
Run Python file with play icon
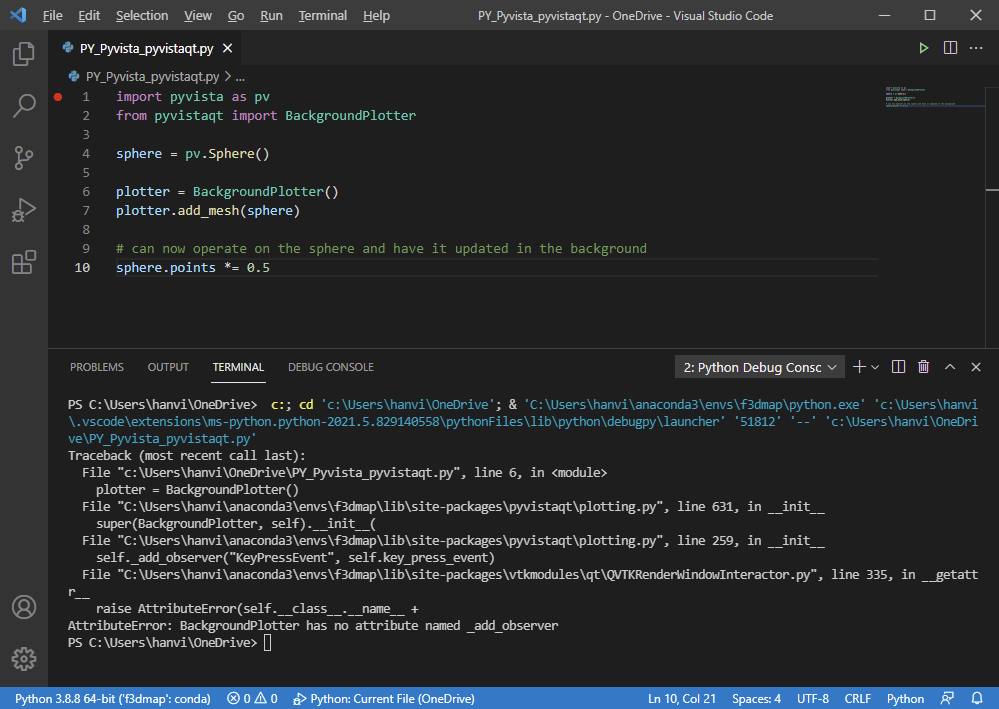tap(924, 48)
